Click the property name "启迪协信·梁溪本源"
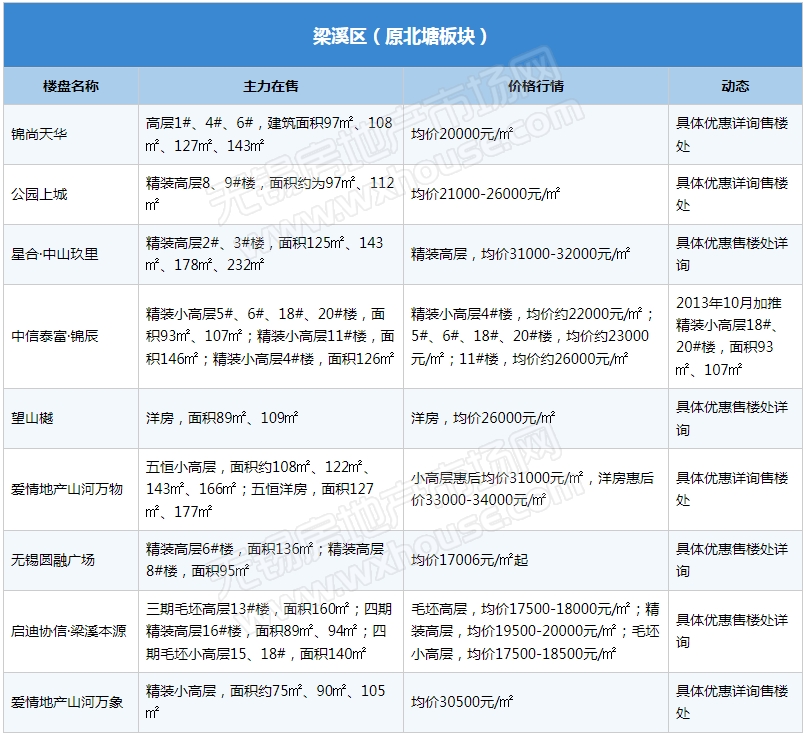Image resolution: width=806 pixels, height=738 pixels. click(x=68, y=631)
